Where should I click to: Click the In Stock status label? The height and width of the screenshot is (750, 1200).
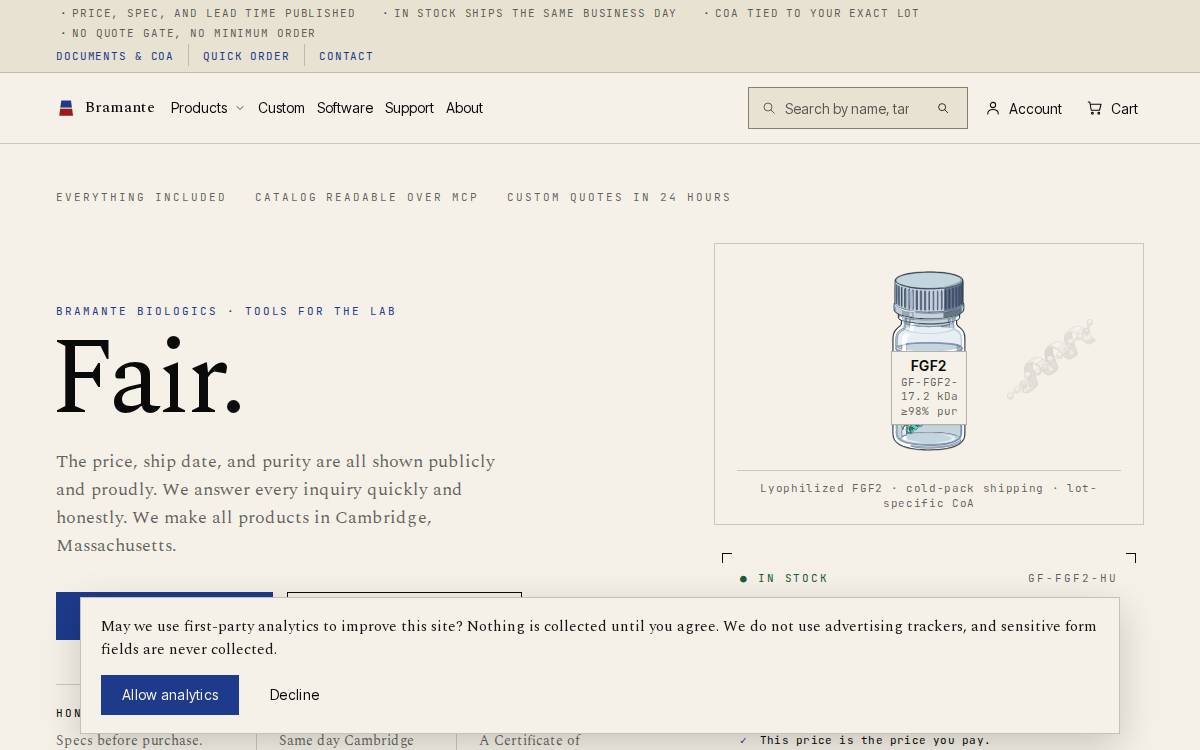click(x=784, y=578)
